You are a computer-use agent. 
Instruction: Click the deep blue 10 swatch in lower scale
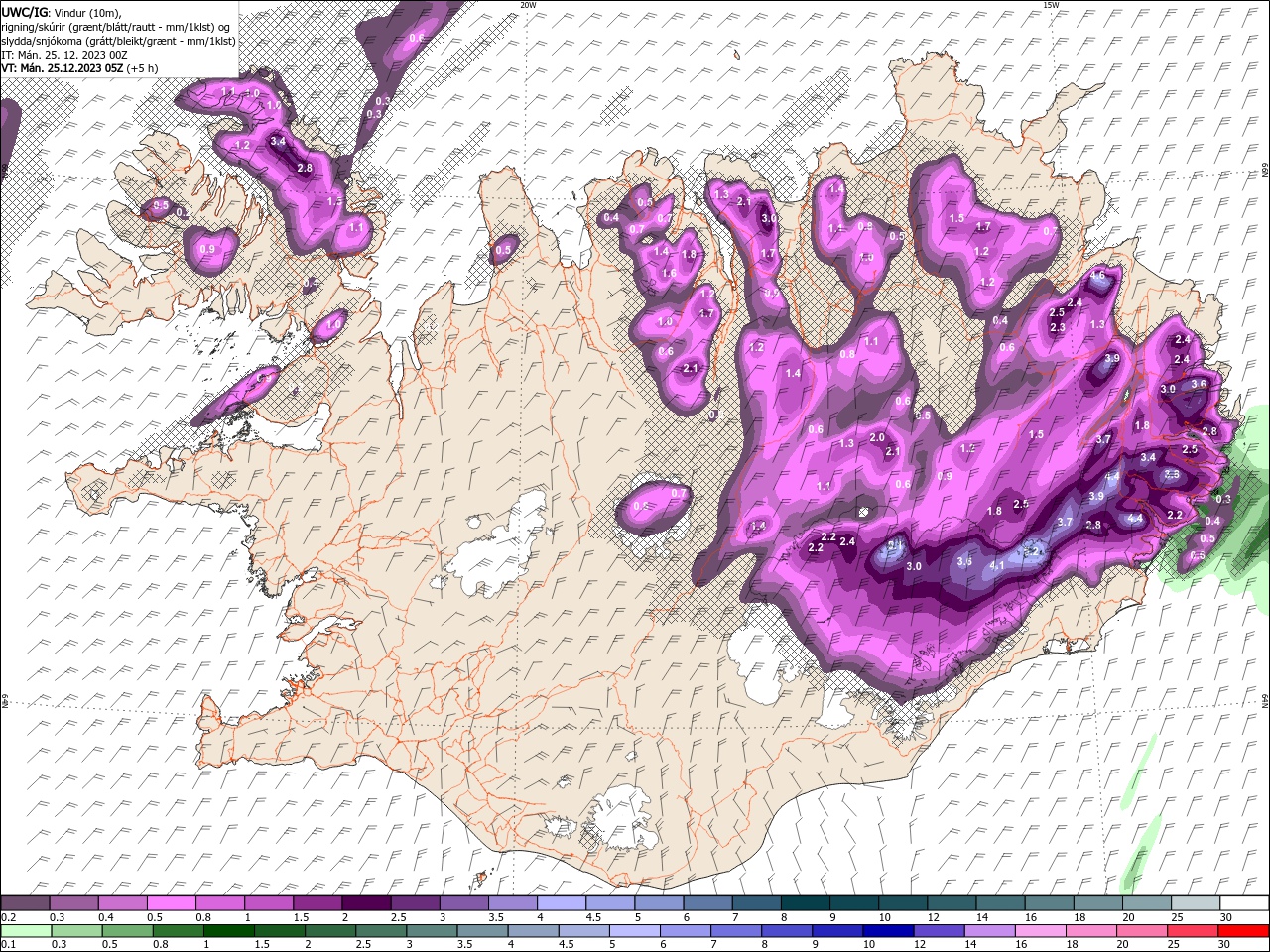pyautogui.click(x=888, y=930)
